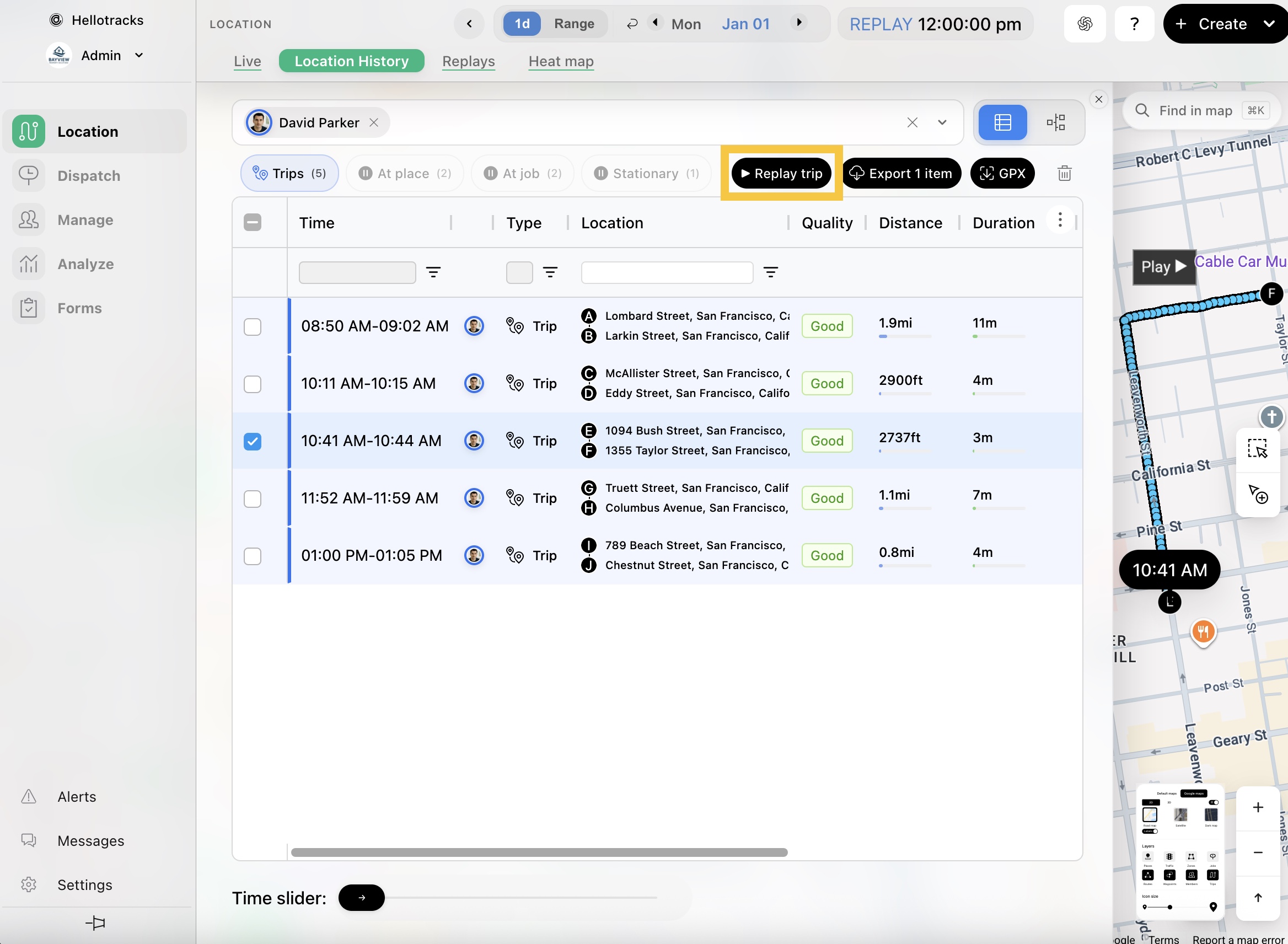The height and width of the screenshot is (944, 1288).
Task: Switch to the Replays tab
Action: pos(469,61)
